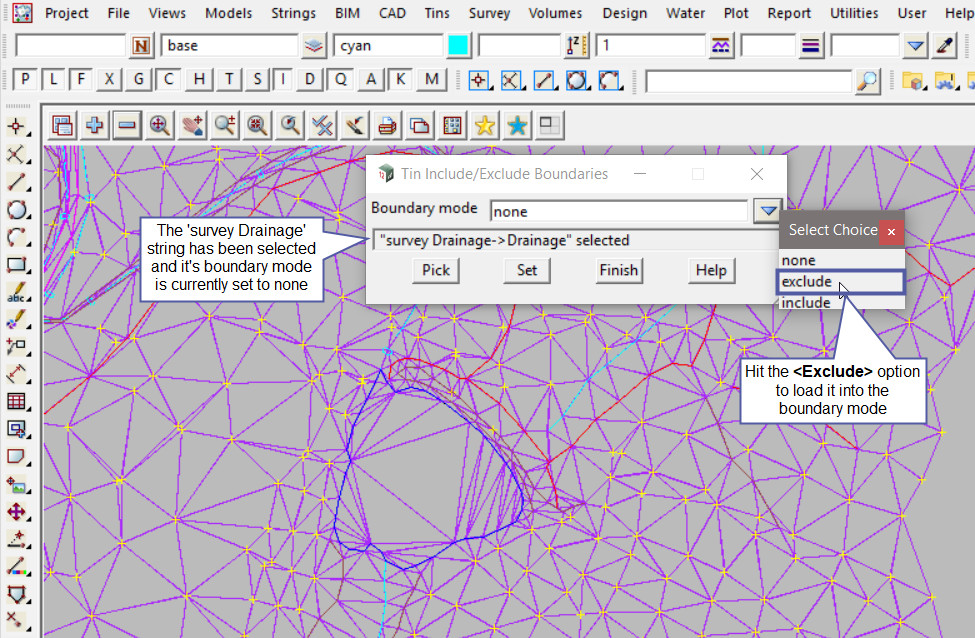Toggle the M snap button
The height and width of the screenshot is (638, 975).
431,80
